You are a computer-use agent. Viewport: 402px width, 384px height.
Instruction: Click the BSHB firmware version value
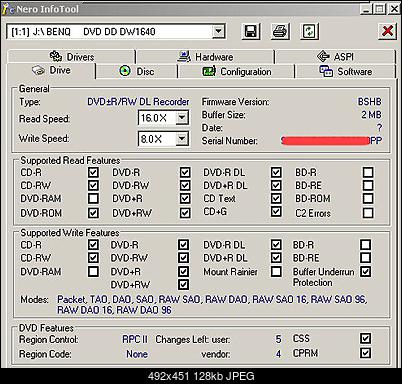tap(369, 102)
